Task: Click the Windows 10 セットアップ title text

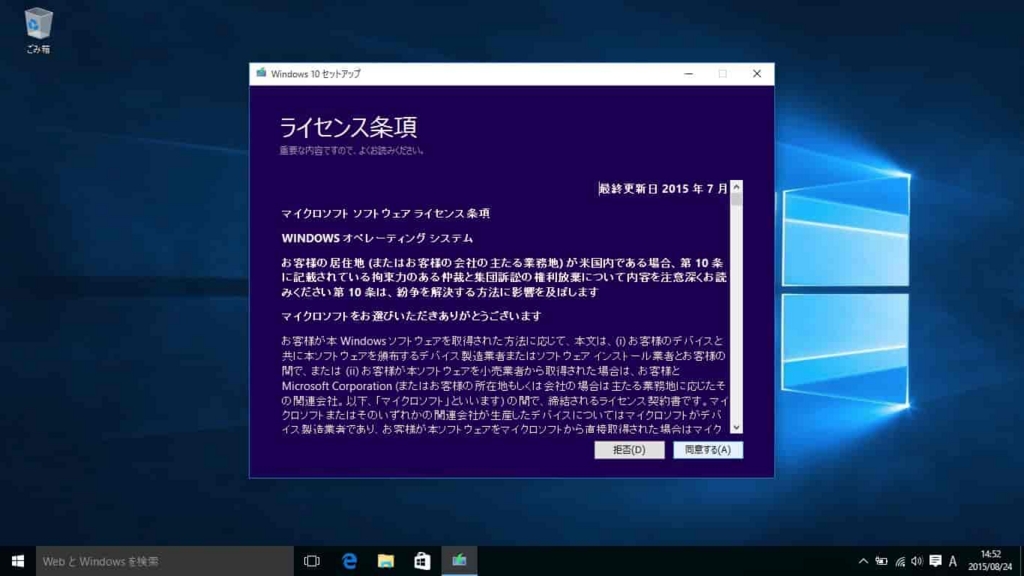Action: (x=315, y=74)
